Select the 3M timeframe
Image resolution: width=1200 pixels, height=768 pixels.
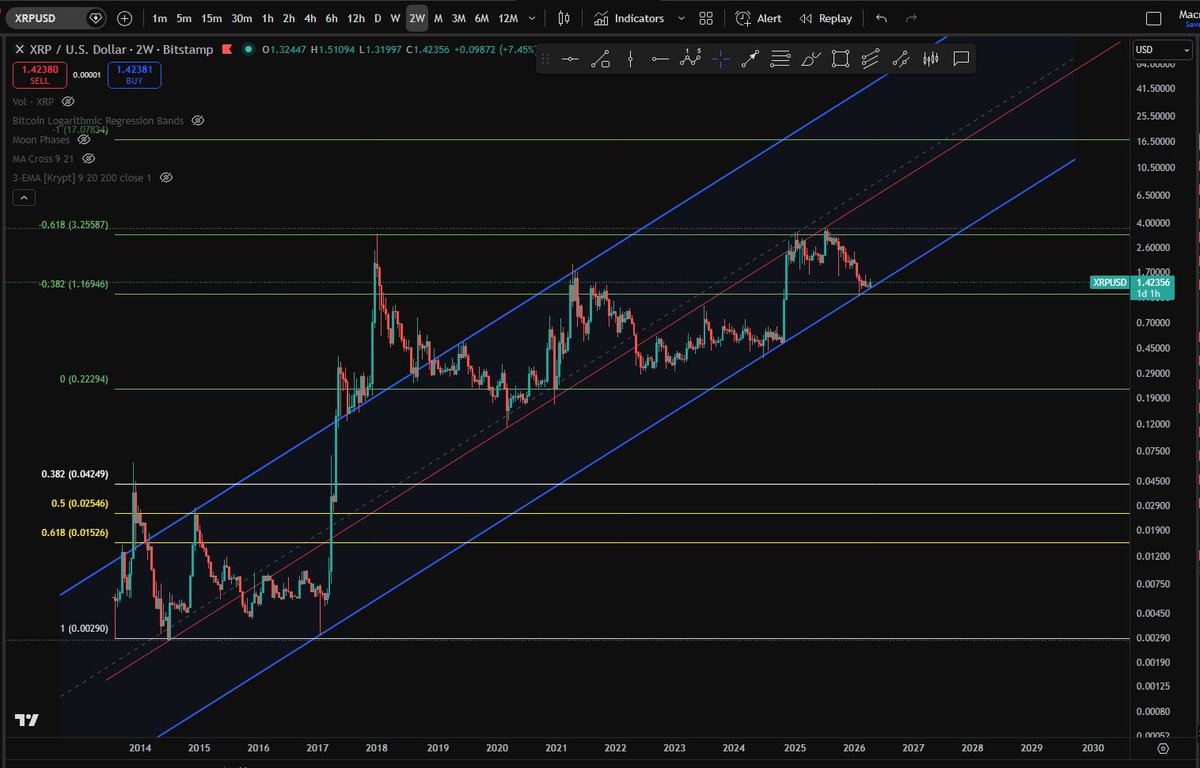[458, 18]
